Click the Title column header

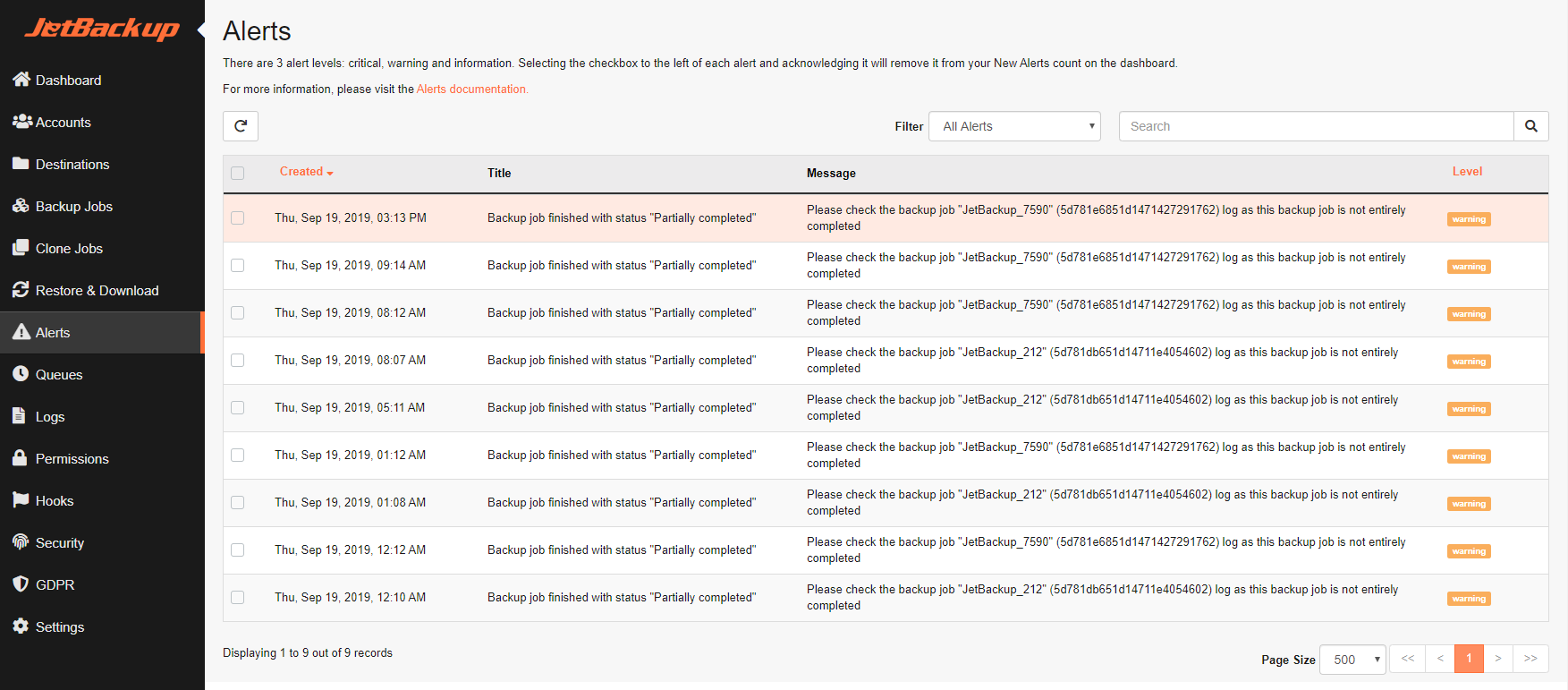click(x=499, y=174)
